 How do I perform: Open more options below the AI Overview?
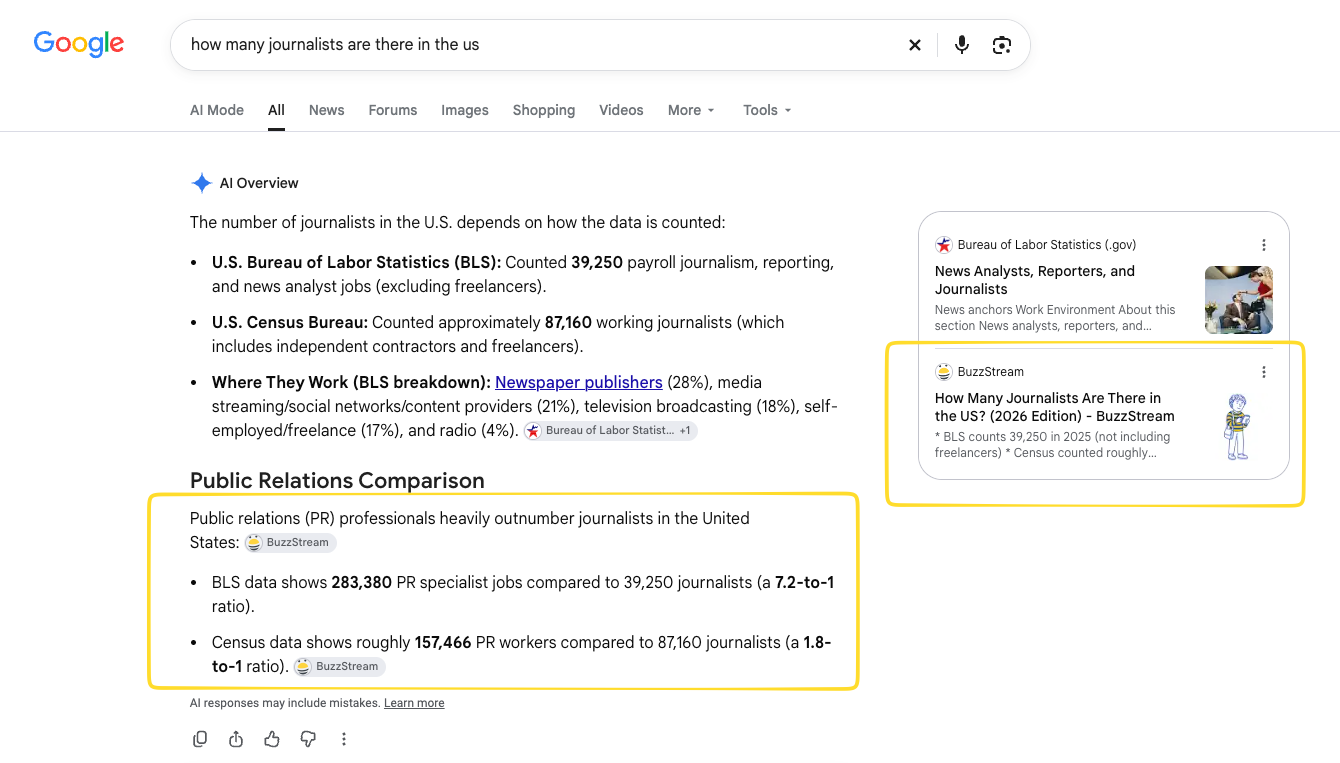pos(344,739)
